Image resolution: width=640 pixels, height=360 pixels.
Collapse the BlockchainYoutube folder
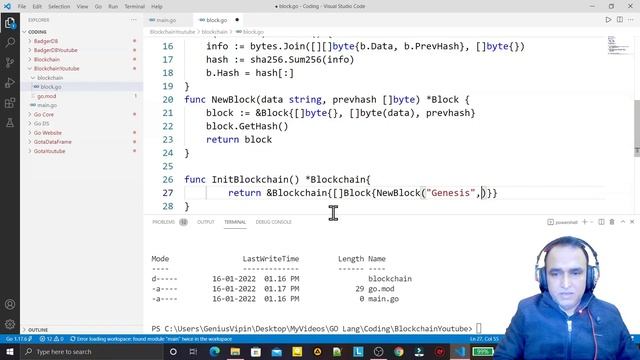click(x=82, y=69)
